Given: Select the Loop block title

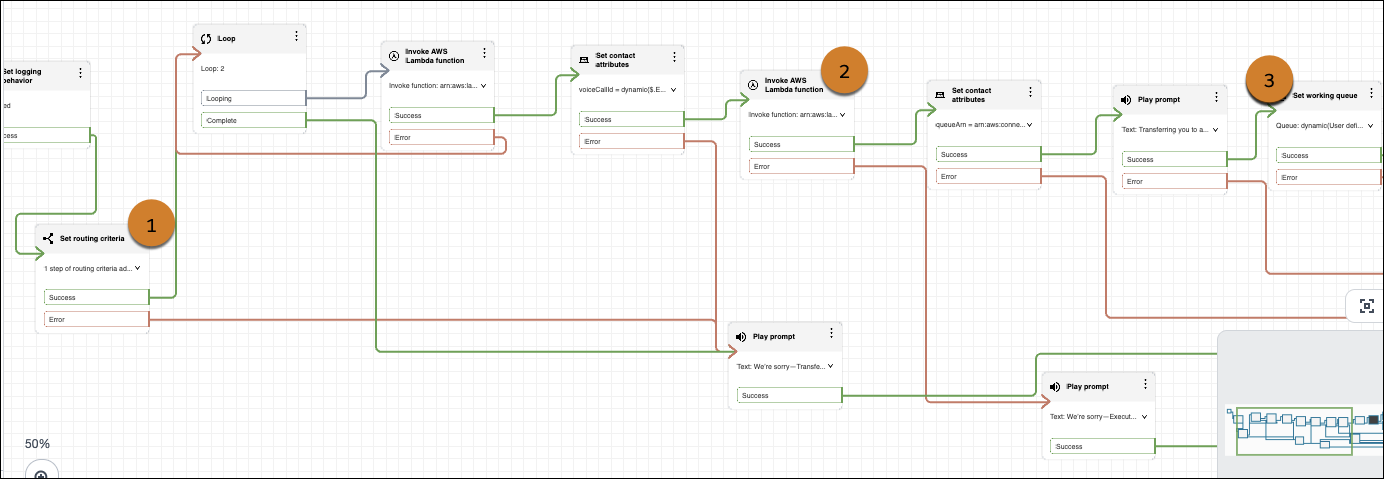Looking at the screenshot, I should tap(228, 38).
